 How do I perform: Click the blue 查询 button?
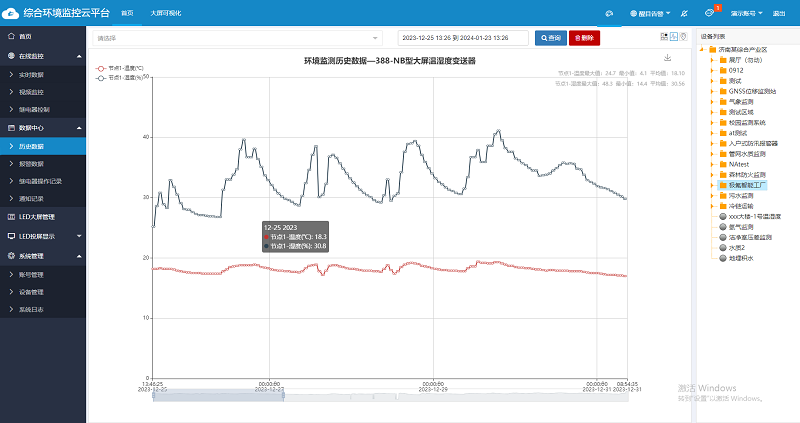pos(551,37)
